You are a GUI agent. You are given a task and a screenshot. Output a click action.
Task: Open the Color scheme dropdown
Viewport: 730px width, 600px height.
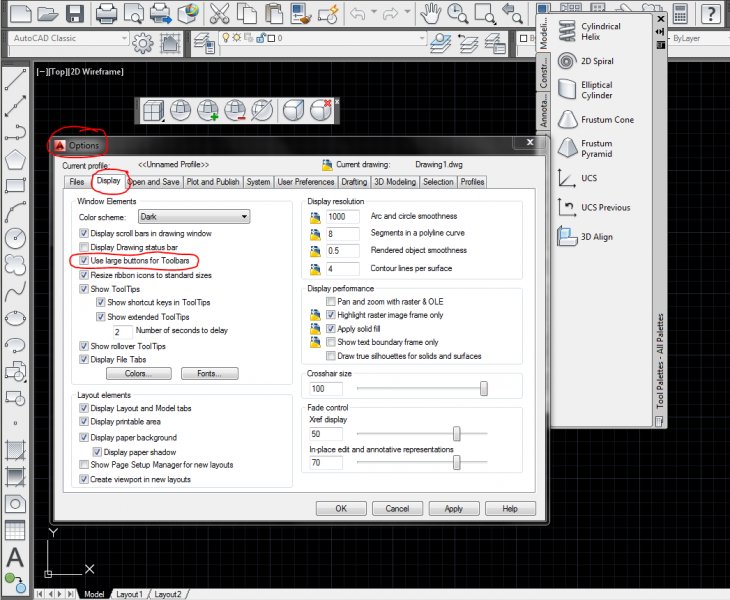point(193,216)
